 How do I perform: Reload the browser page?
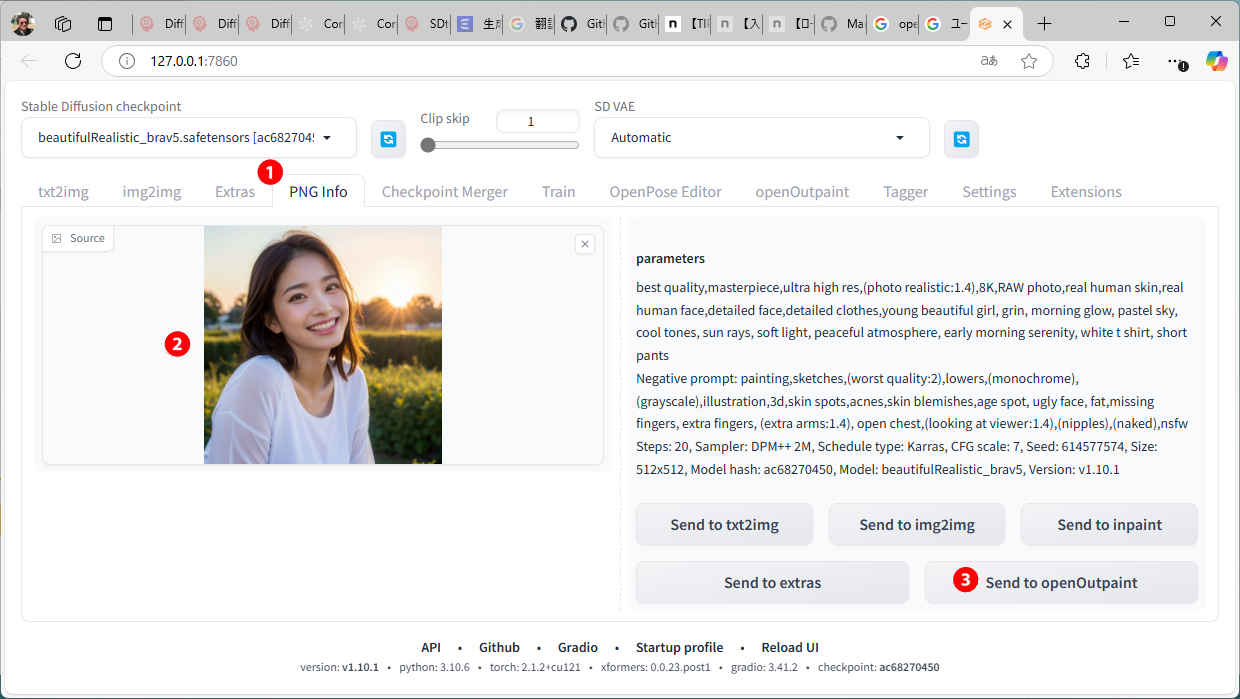tap(73, 61)
